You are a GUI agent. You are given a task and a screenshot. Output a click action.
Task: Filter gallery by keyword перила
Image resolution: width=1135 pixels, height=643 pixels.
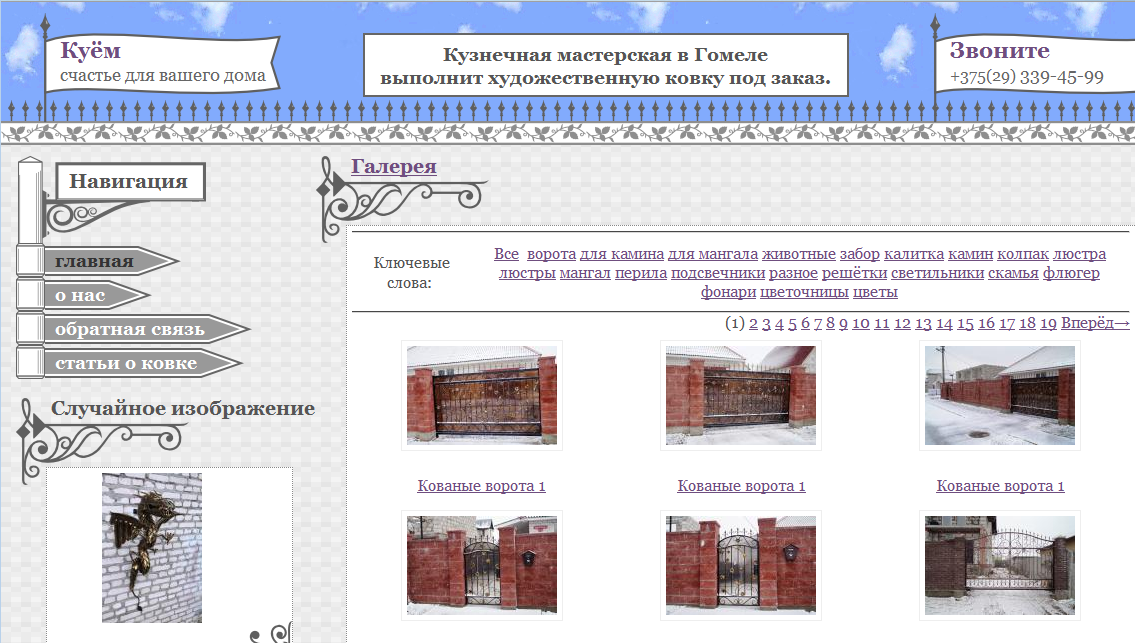[x=641, y=273]
